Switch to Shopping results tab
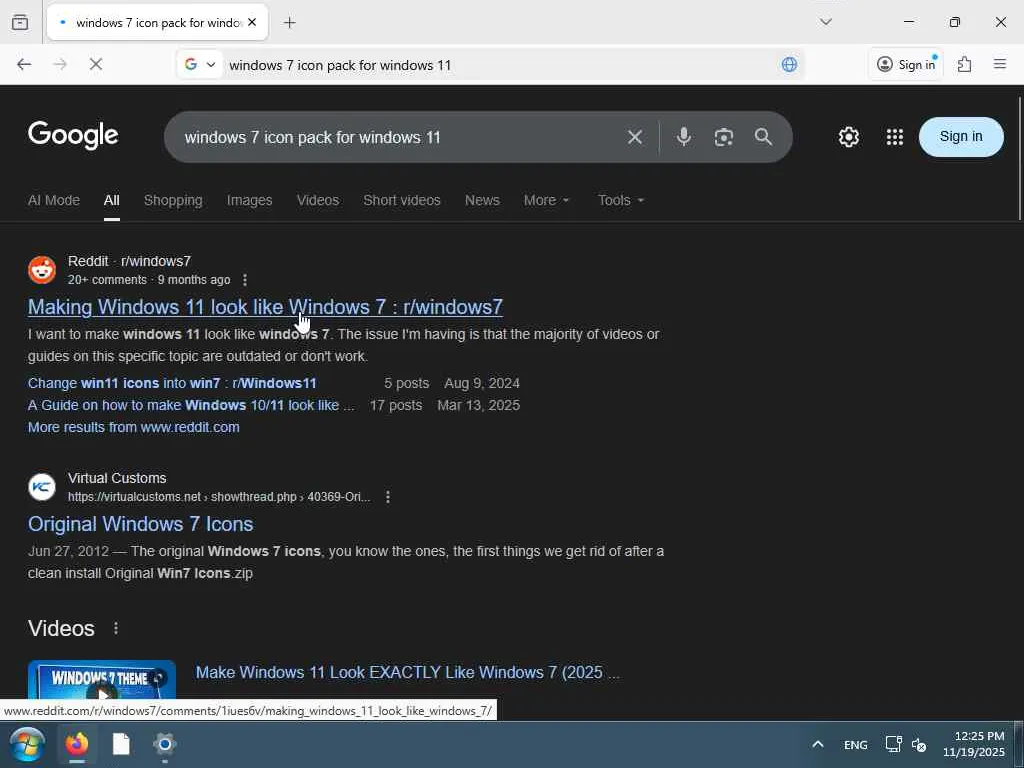Screen dimensions: 1024x768 [x=173, y=200]
